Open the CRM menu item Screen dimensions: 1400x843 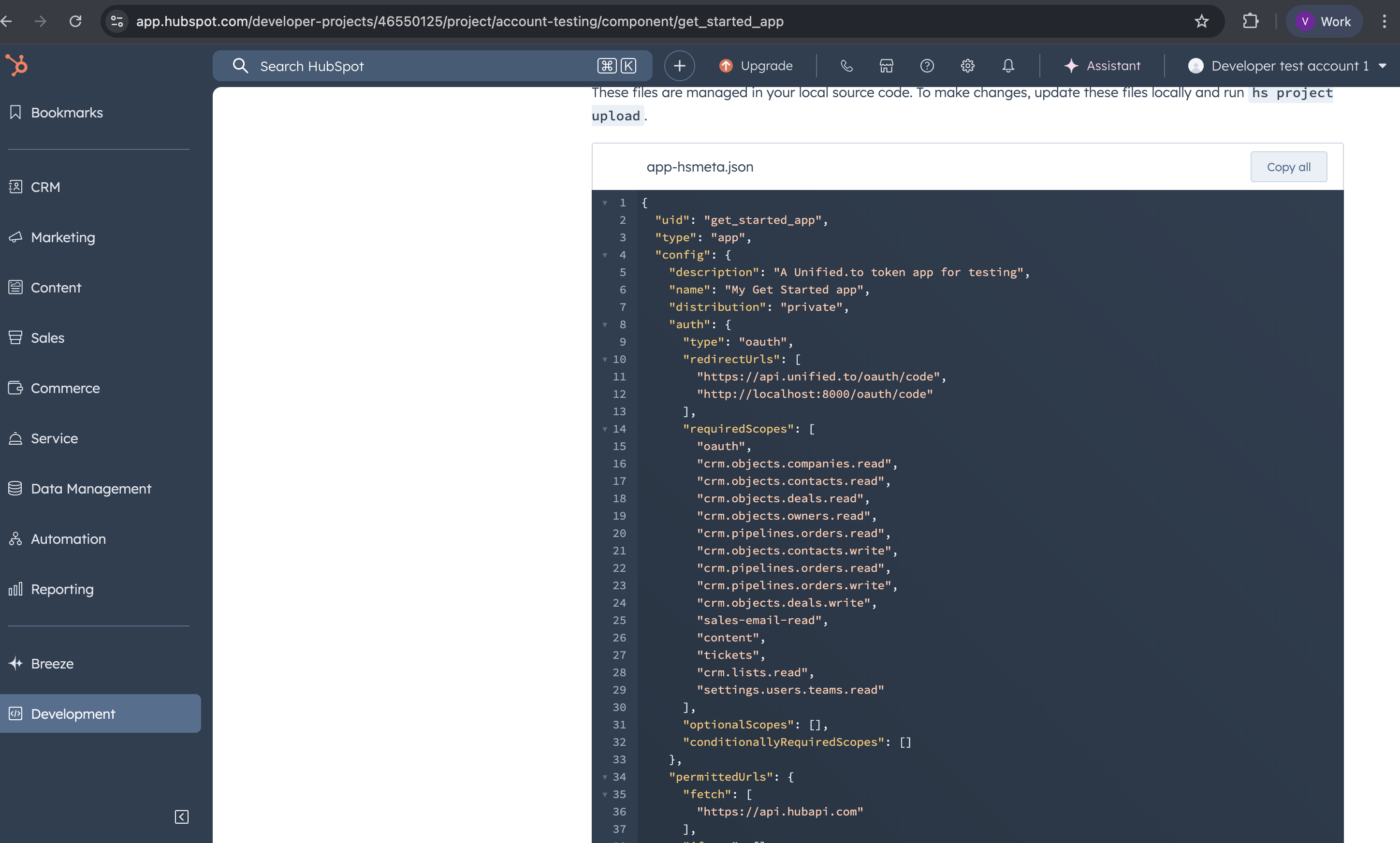pos(45,187)
